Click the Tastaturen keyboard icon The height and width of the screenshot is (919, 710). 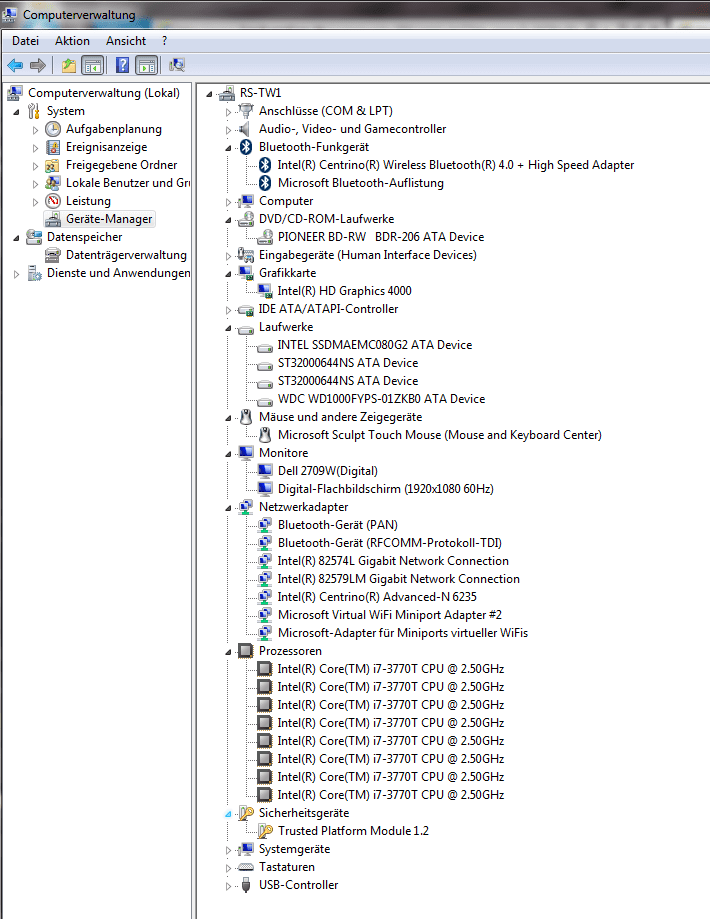pyautogui.click(x=246, y=867)
